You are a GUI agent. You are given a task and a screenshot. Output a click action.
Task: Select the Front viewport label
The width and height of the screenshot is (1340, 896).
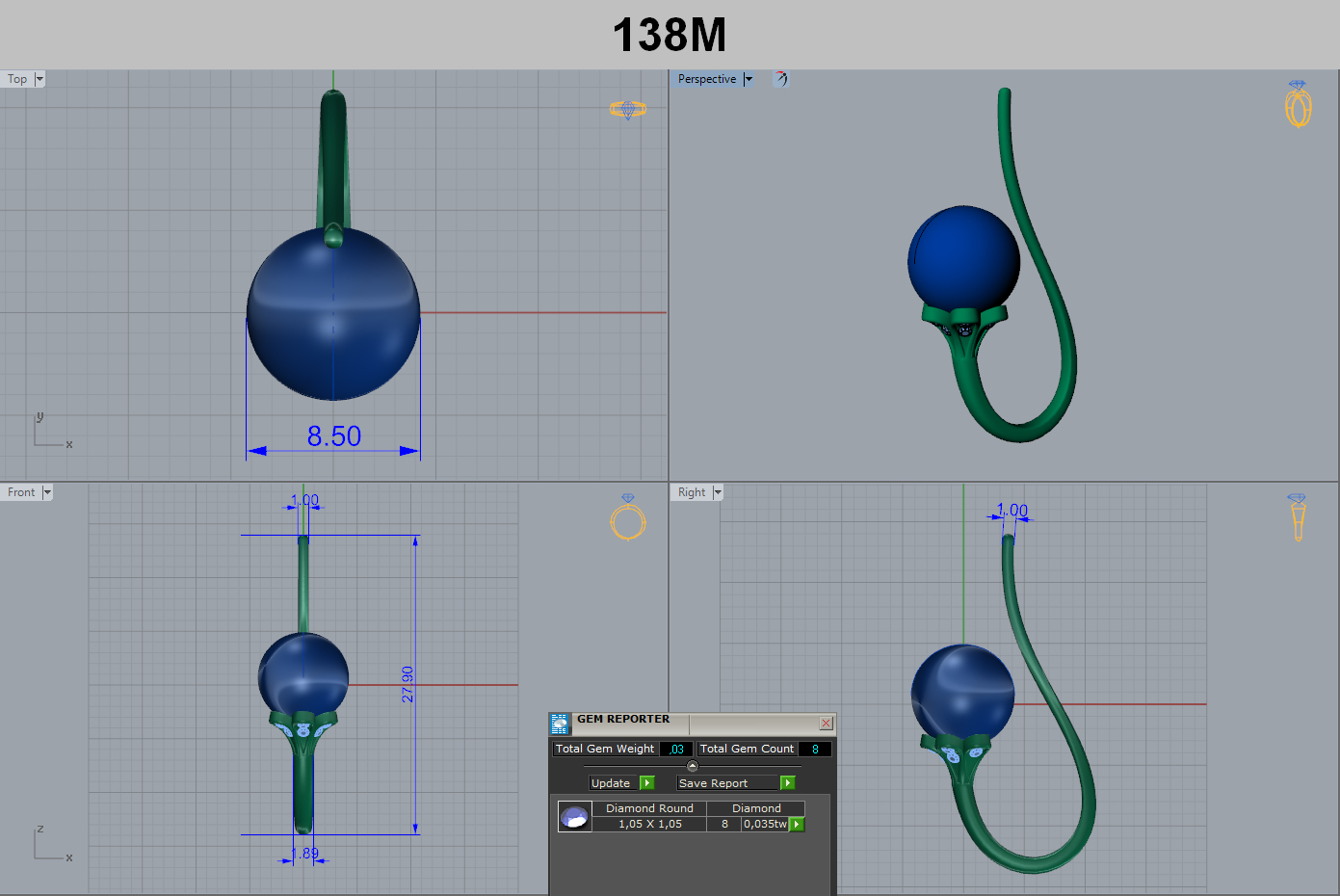[20, 492]
